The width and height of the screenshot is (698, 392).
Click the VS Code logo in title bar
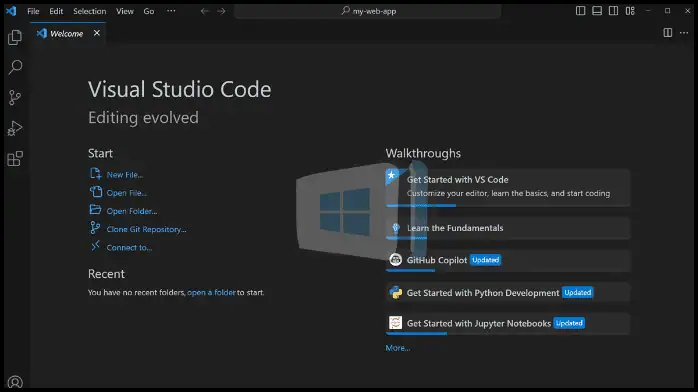(x=11, y=11)
